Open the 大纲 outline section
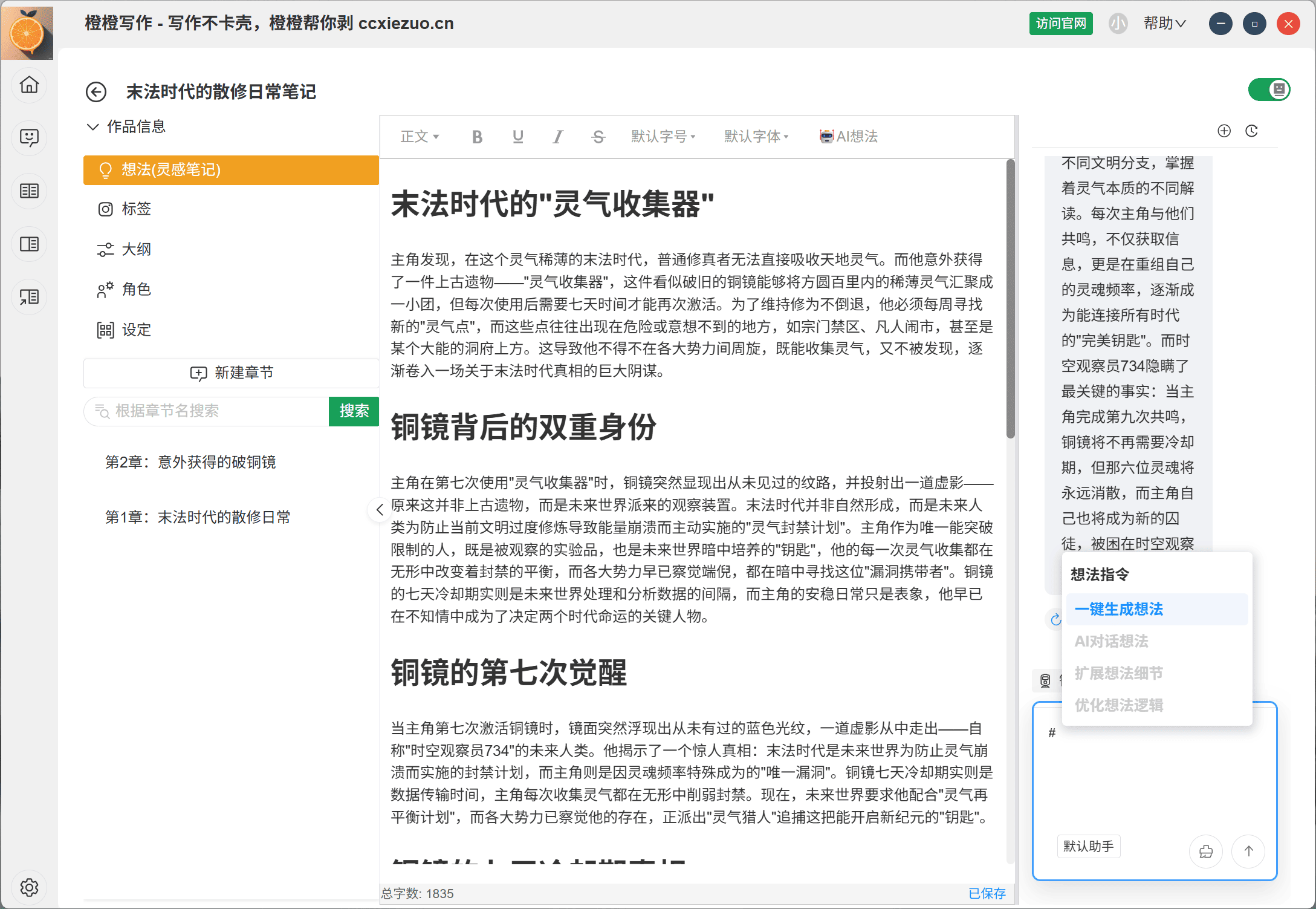The image size is (1316, 909). click(x=136, y=249)
